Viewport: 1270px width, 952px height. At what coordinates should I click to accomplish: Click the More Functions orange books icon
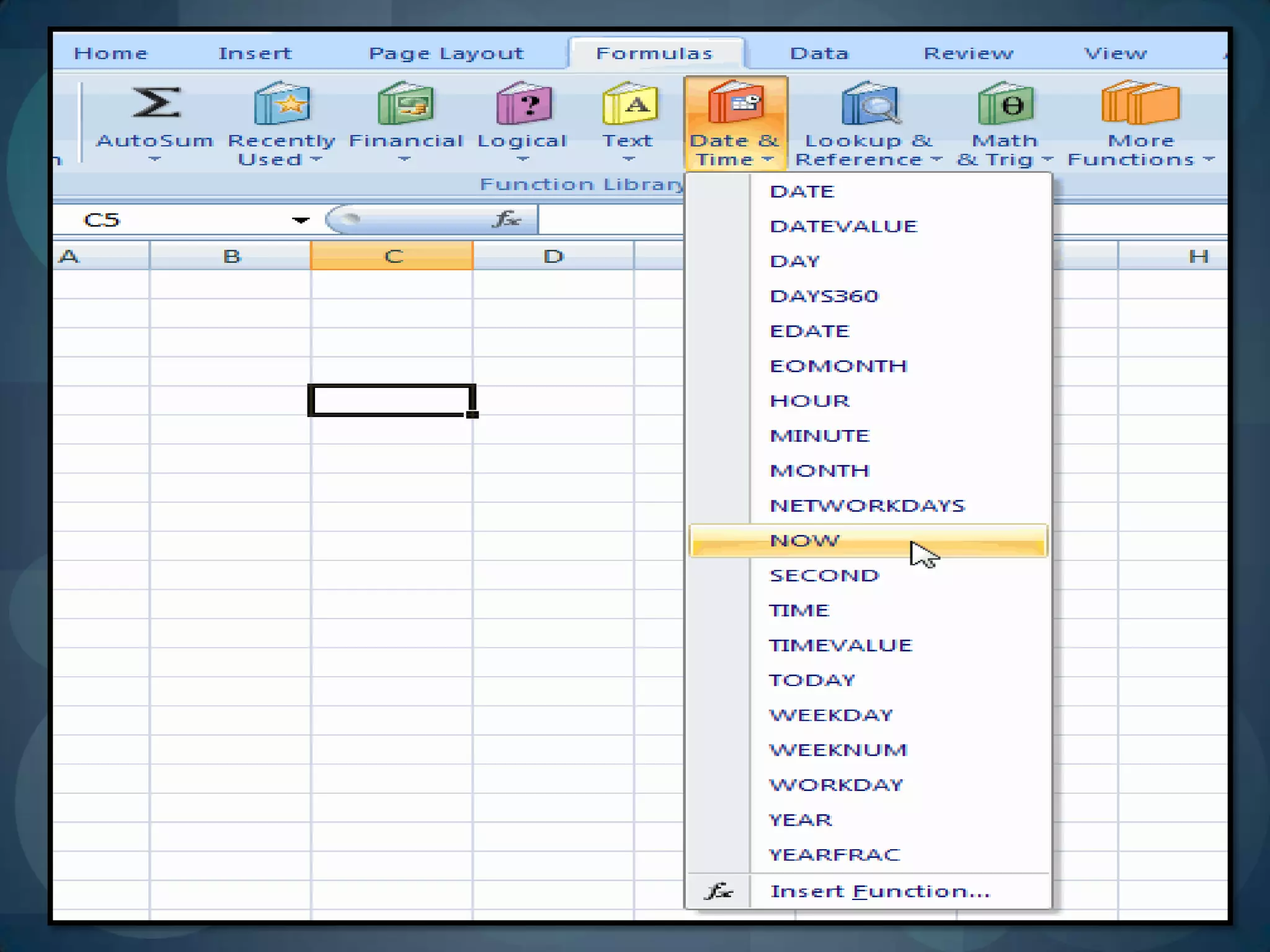[1140, 104]
